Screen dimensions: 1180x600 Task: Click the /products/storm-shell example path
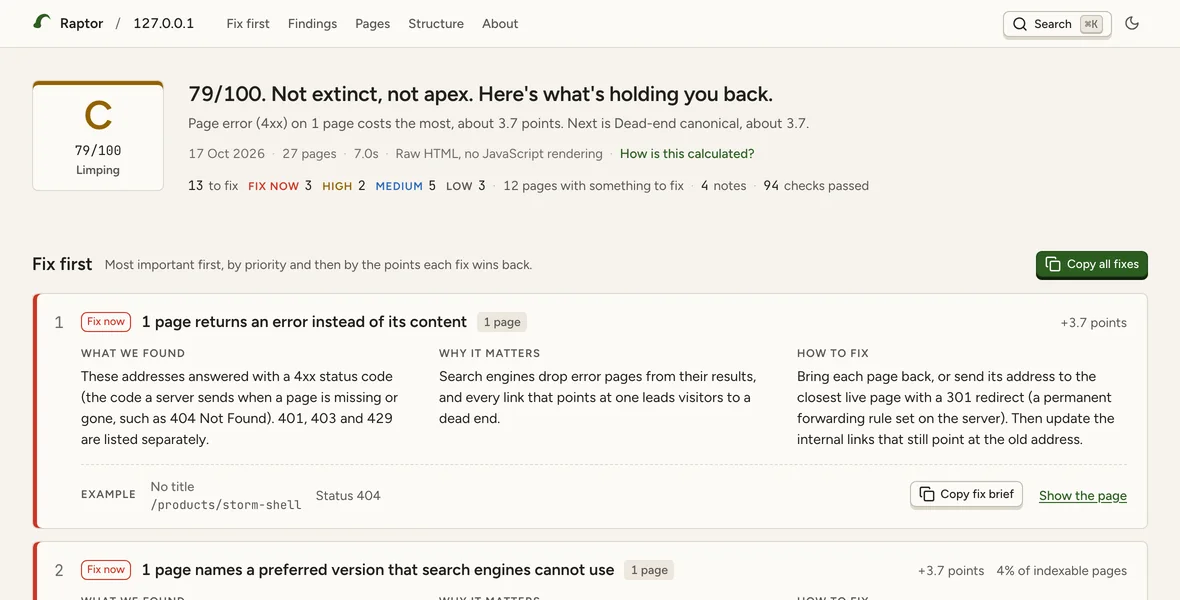click(x=226, y=505)
